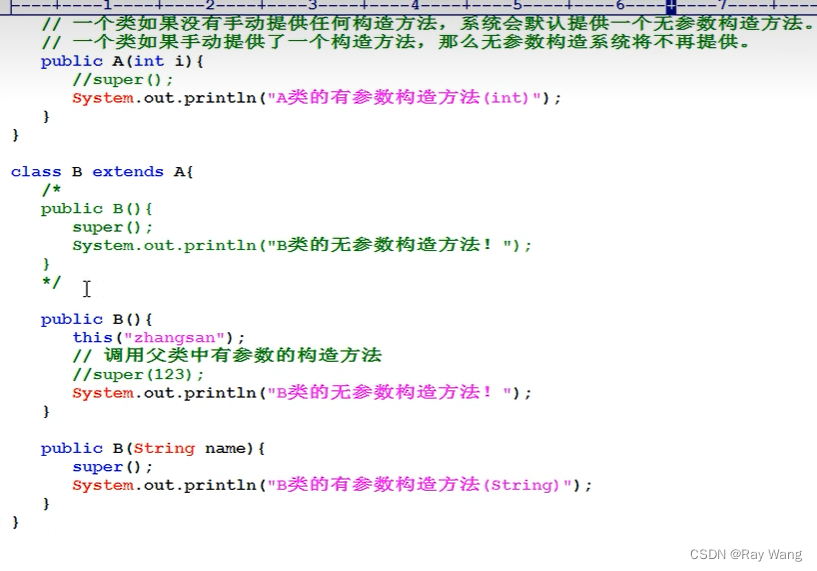Click the 'public B(String name){' line
The width and height of the screenshot is (817, 571).
click(153, 449)
